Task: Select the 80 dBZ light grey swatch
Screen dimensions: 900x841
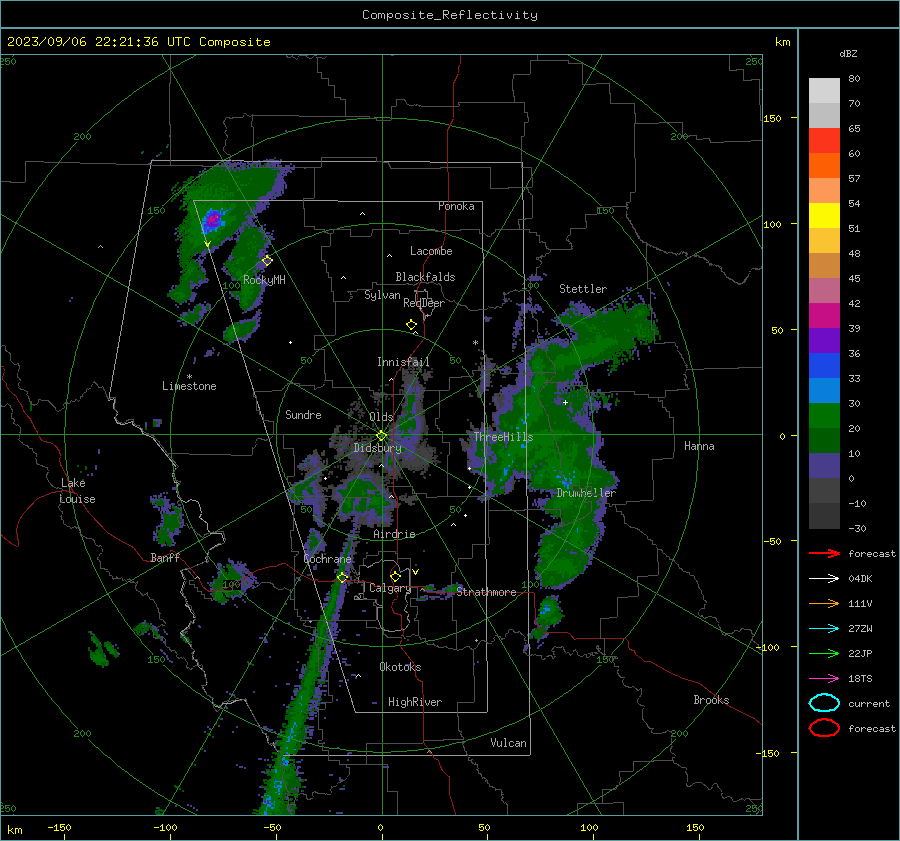Action: point(824,90)
